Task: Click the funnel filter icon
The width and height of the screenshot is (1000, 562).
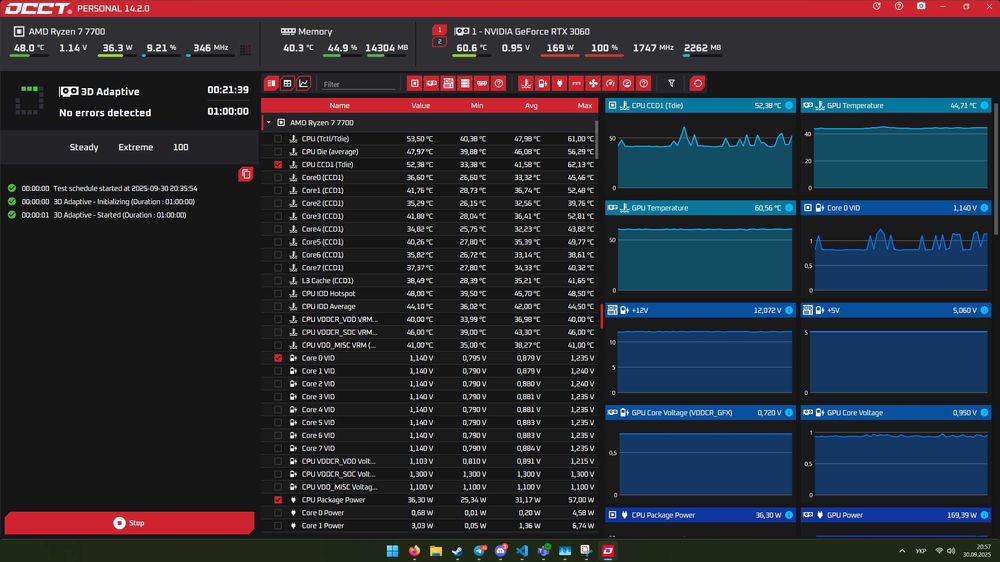Action: (672, 84)
